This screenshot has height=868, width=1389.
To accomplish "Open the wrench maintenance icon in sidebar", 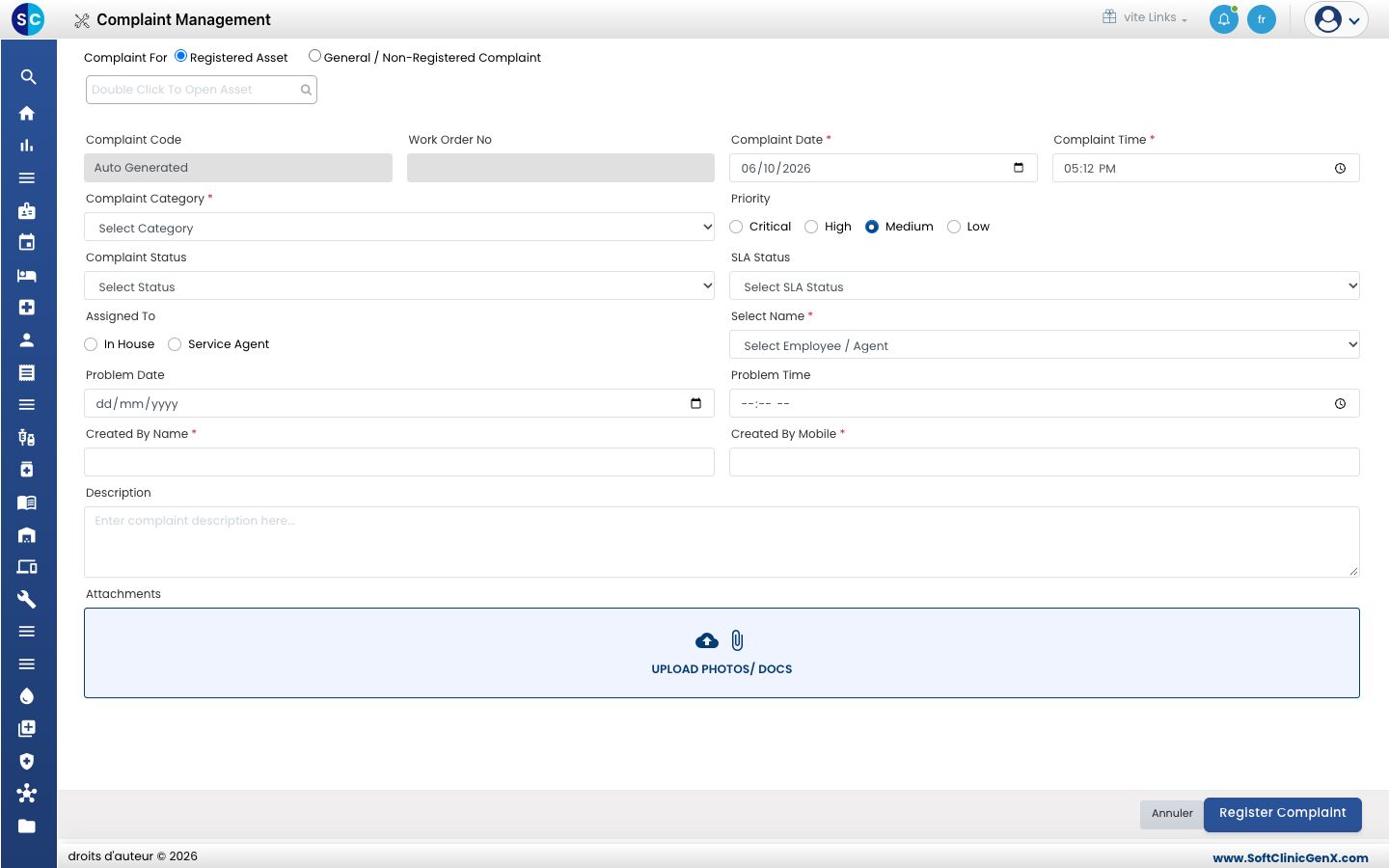I will (x=27, y=599).
